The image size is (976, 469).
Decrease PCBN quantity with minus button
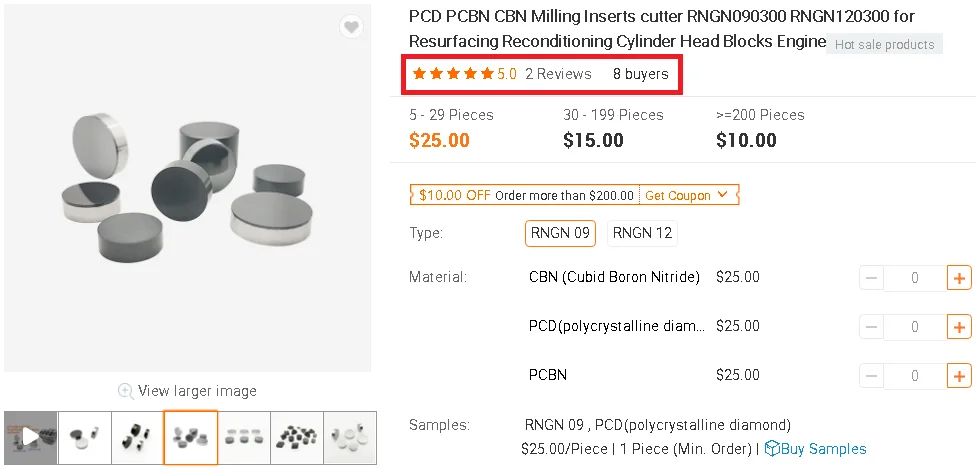(x=871, y=376)
